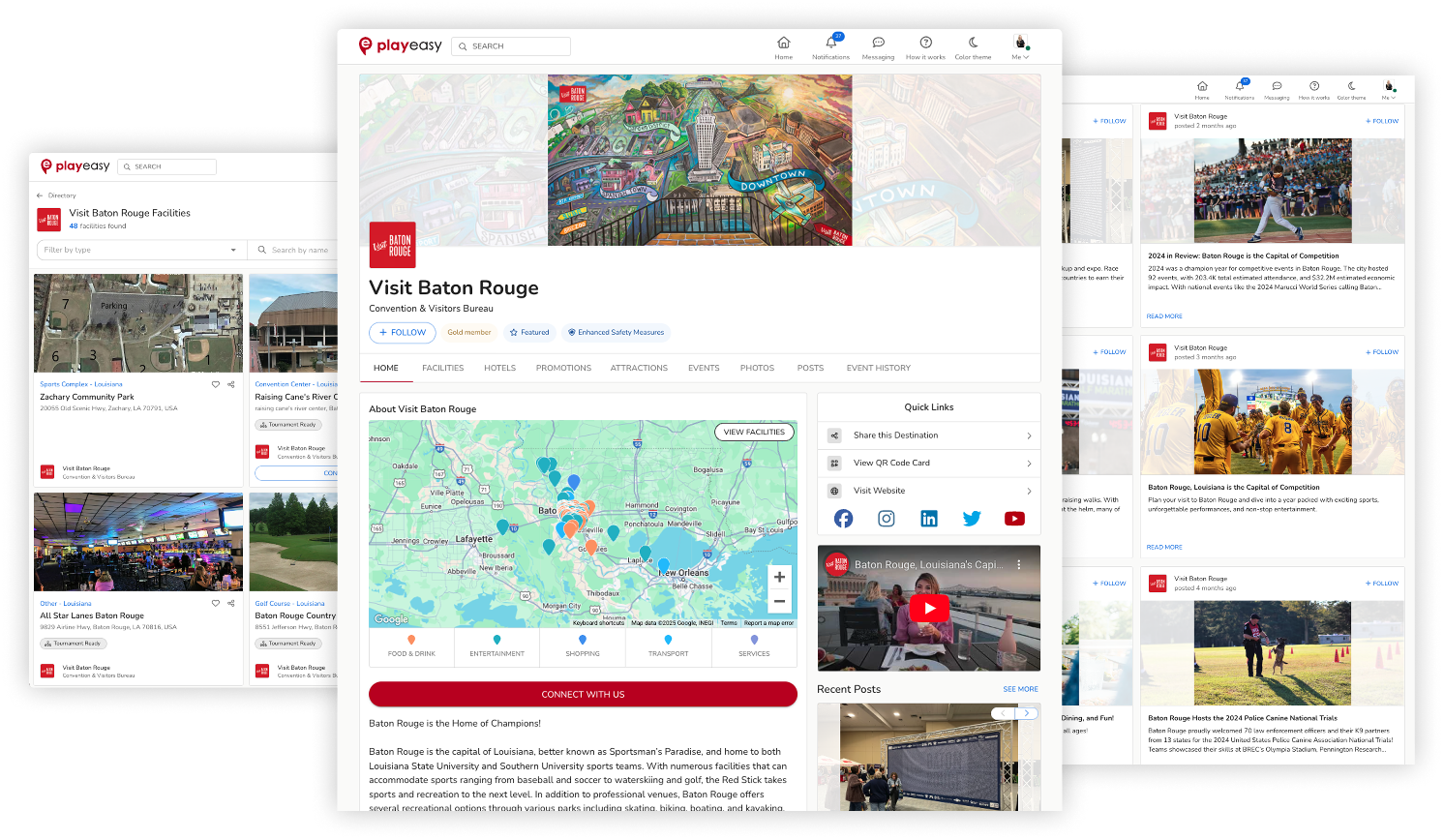
Task: Go back to Directory in left window
Action: click(56, 195)
